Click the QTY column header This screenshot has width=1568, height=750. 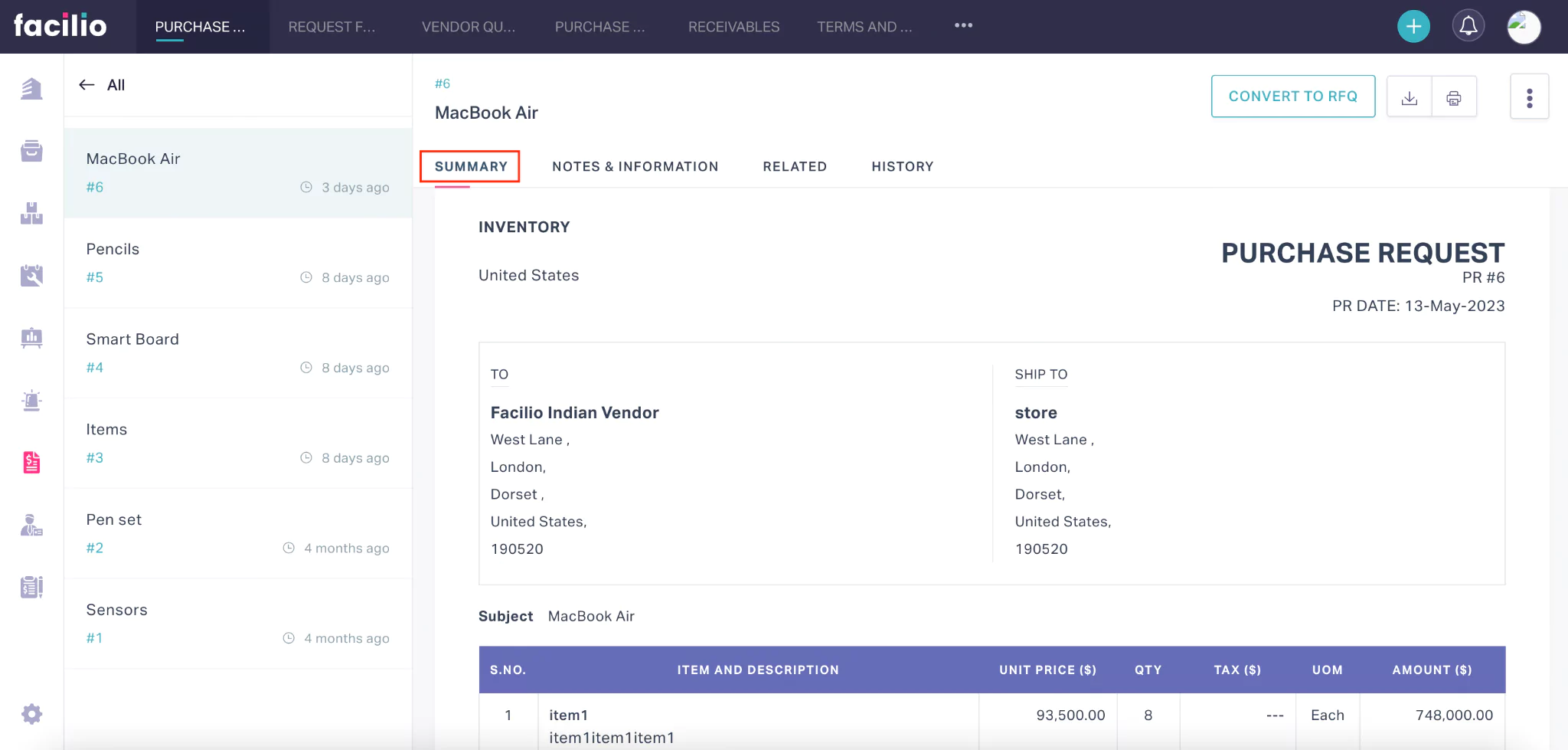coord(1148,670)
